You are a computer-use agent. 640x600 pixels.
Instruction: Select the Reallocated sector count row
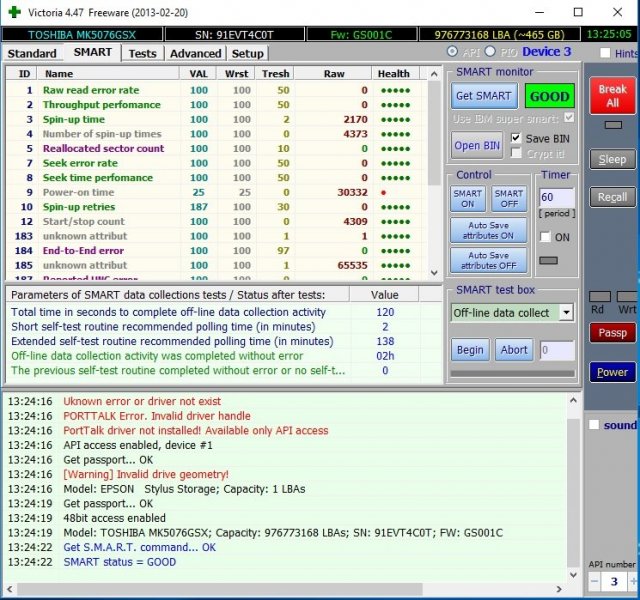click(x=103, y=148)
